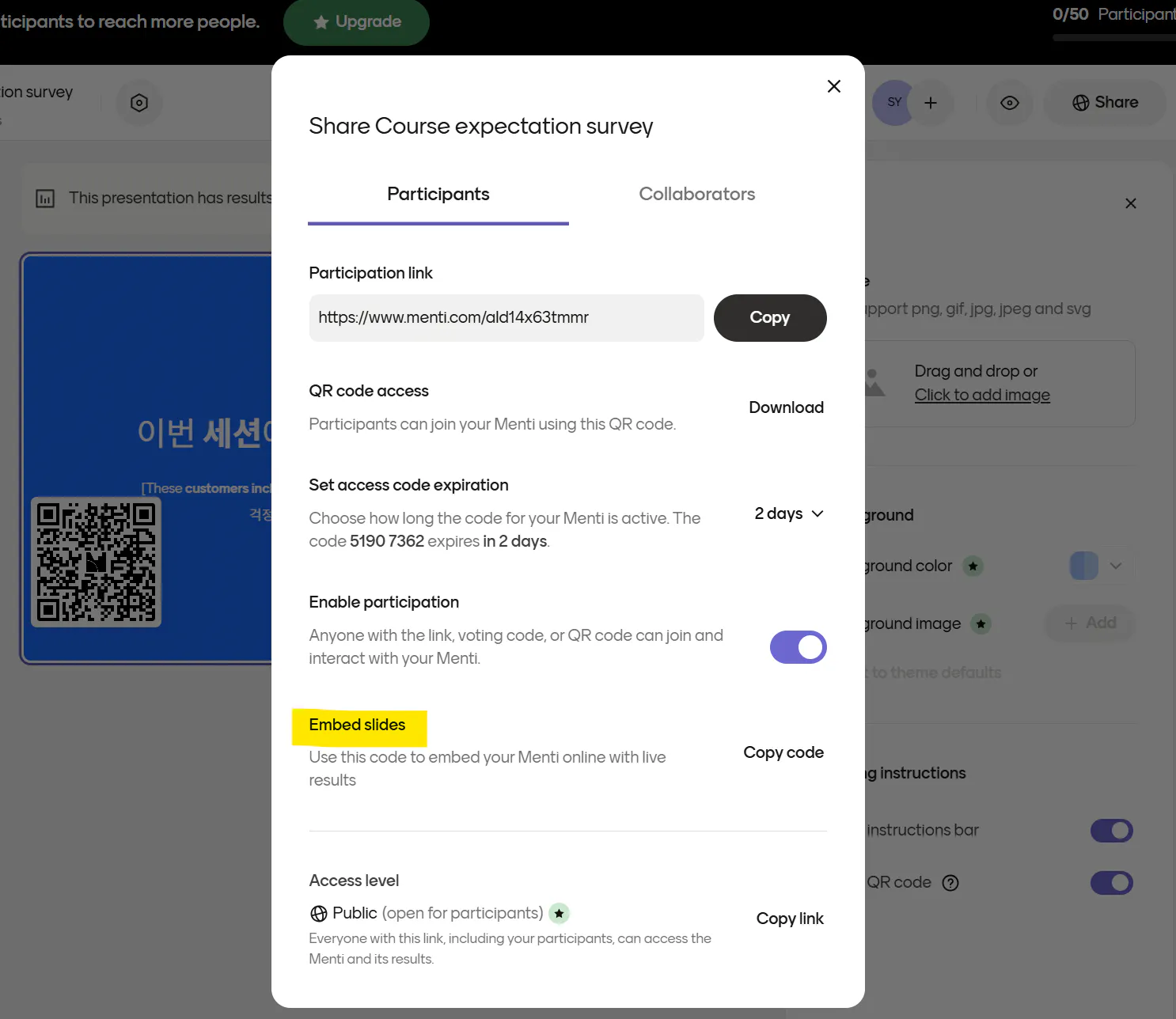Switch to the Collaborators tab
This screenshot has height=1019, width=1176.
coord(696,194)
